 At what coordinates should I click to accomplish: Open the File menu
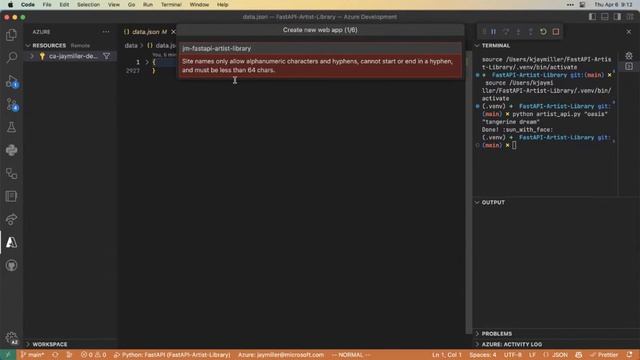47,4
